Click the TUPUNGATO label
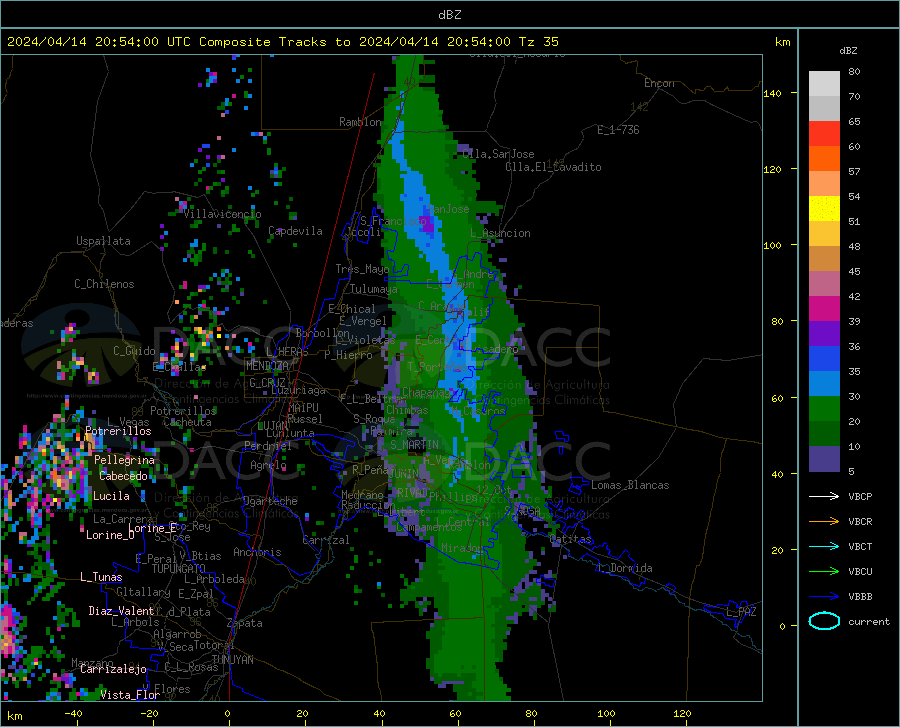The image size is (900, 727). tap(179, 569)
